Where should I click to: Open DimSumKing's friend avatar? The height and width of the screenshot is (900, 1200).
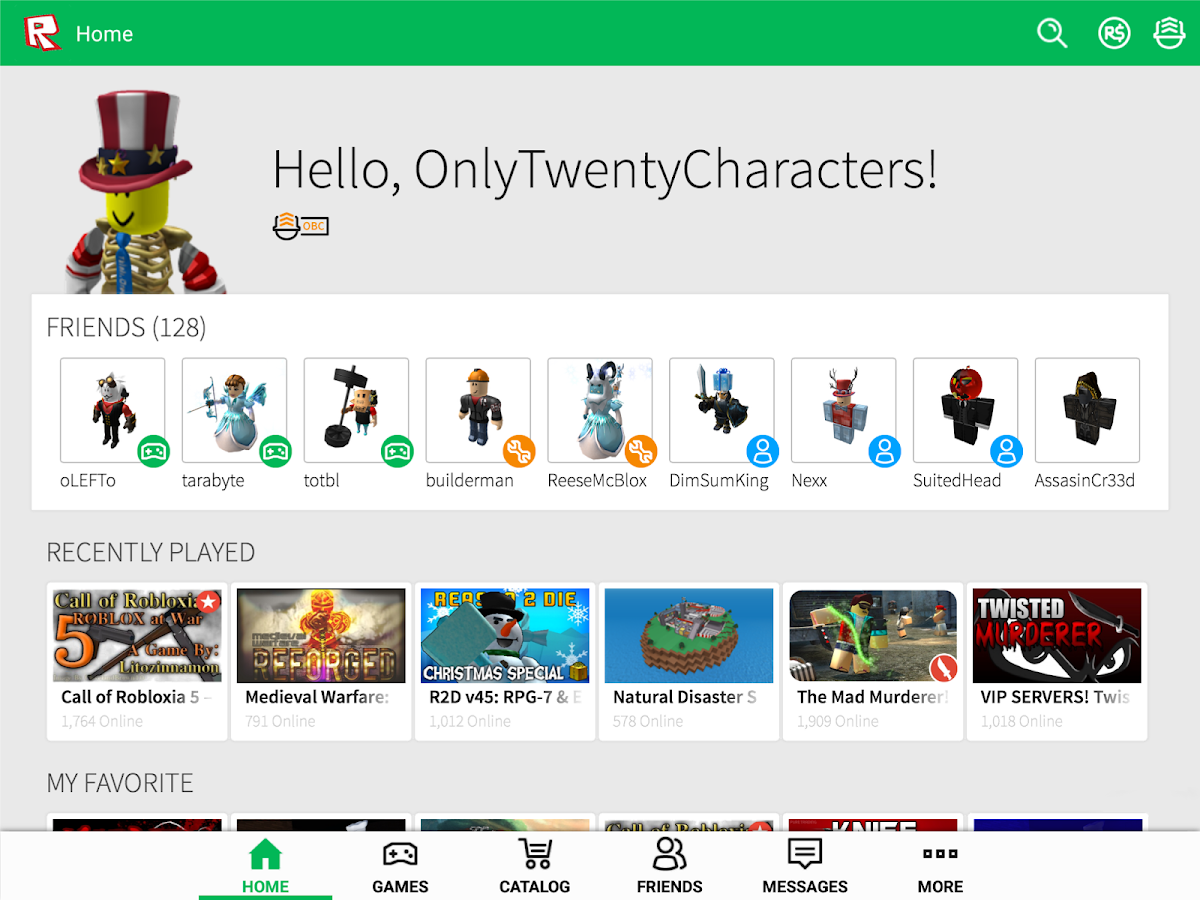[722, 410]
